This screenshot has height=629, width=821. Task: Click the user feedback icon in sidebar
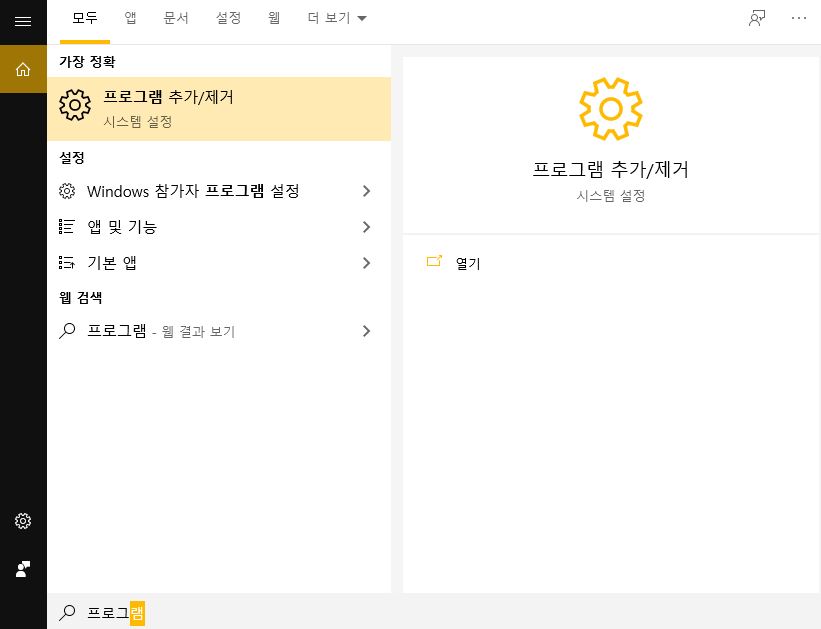point(23,569)
